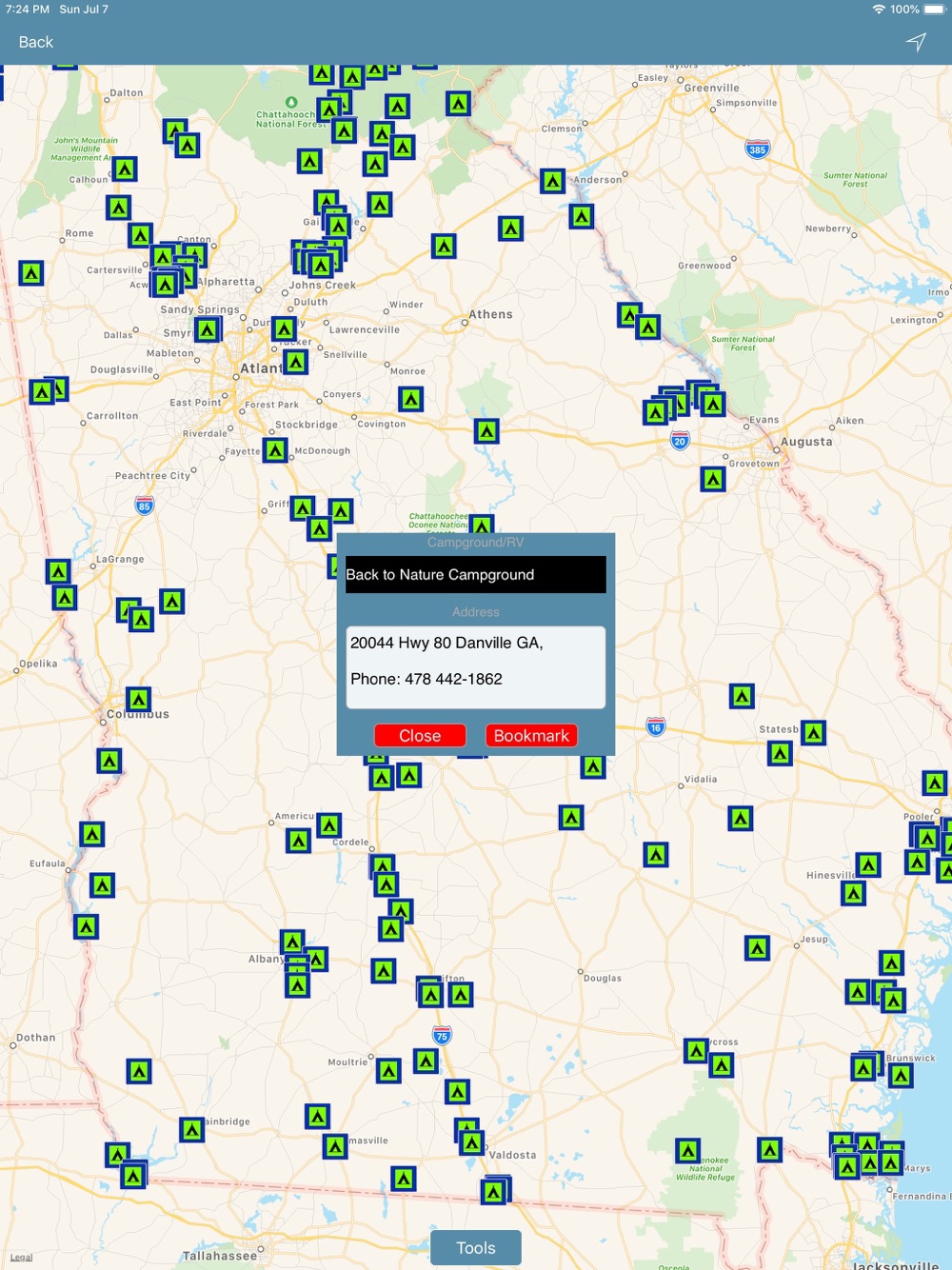
Task: Tap campground marker south of Grovetown
Action: coord(713,479)
